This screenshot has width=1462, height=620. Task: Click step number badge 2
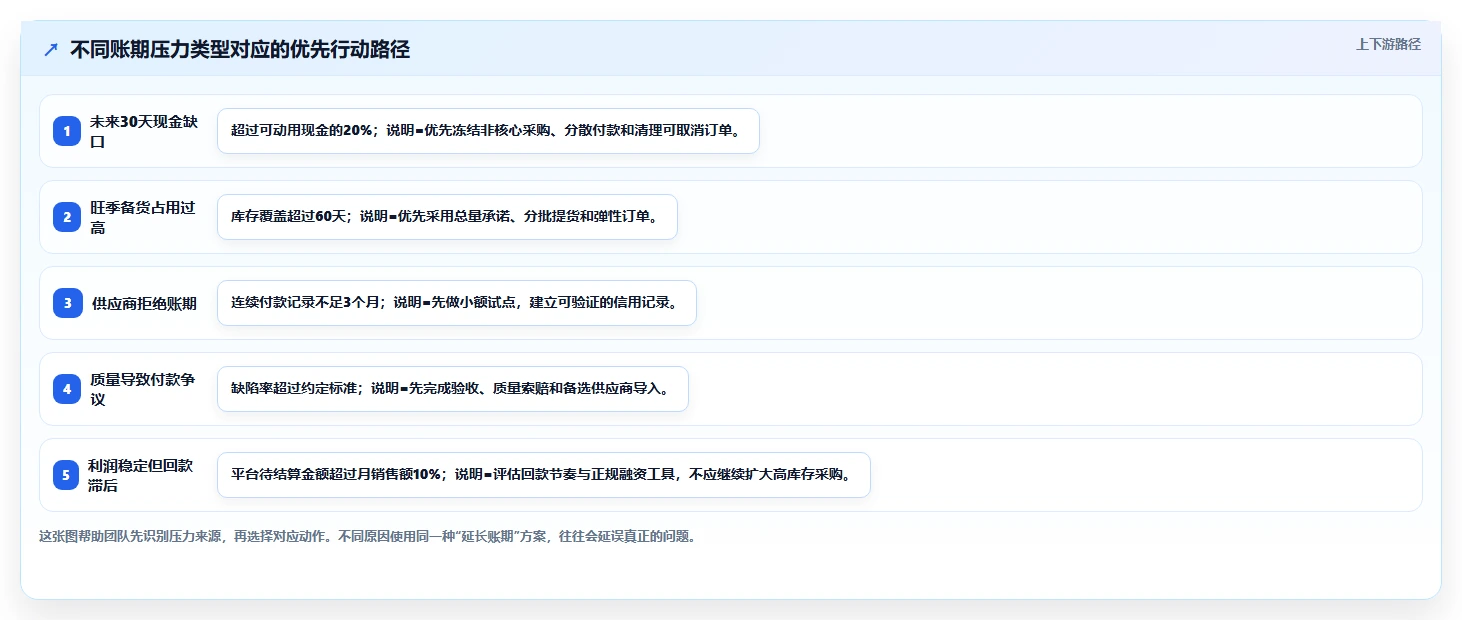click(x=67, y=217)
